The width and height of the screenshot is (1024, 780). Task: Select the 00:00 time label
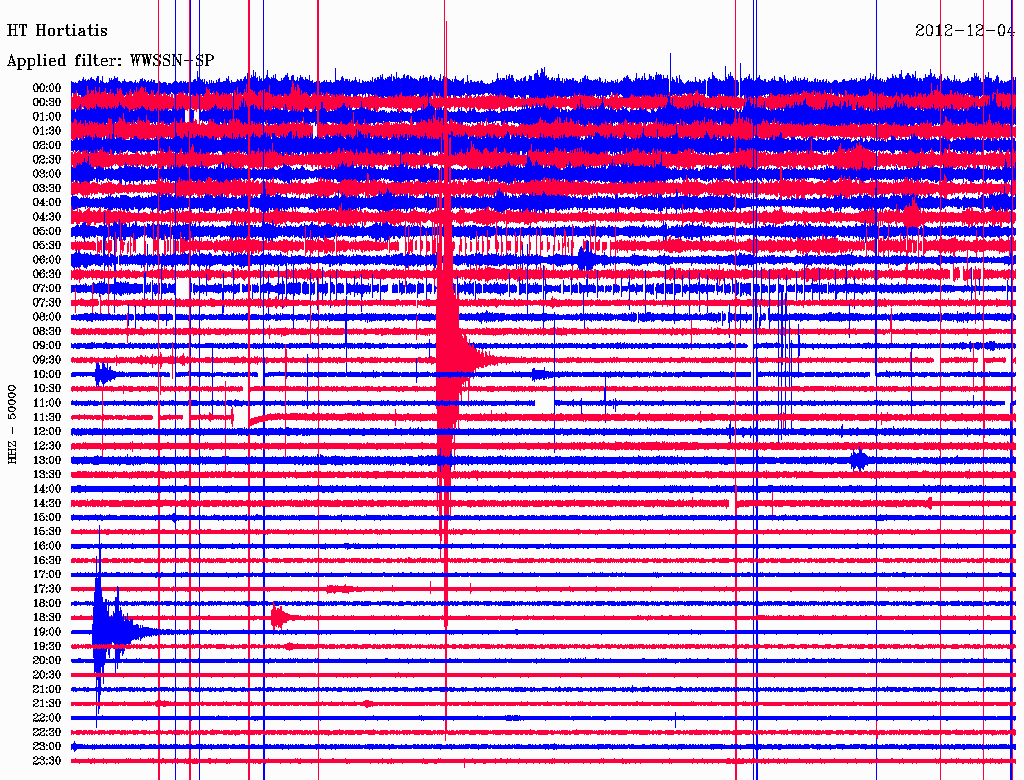coord(47,88)
